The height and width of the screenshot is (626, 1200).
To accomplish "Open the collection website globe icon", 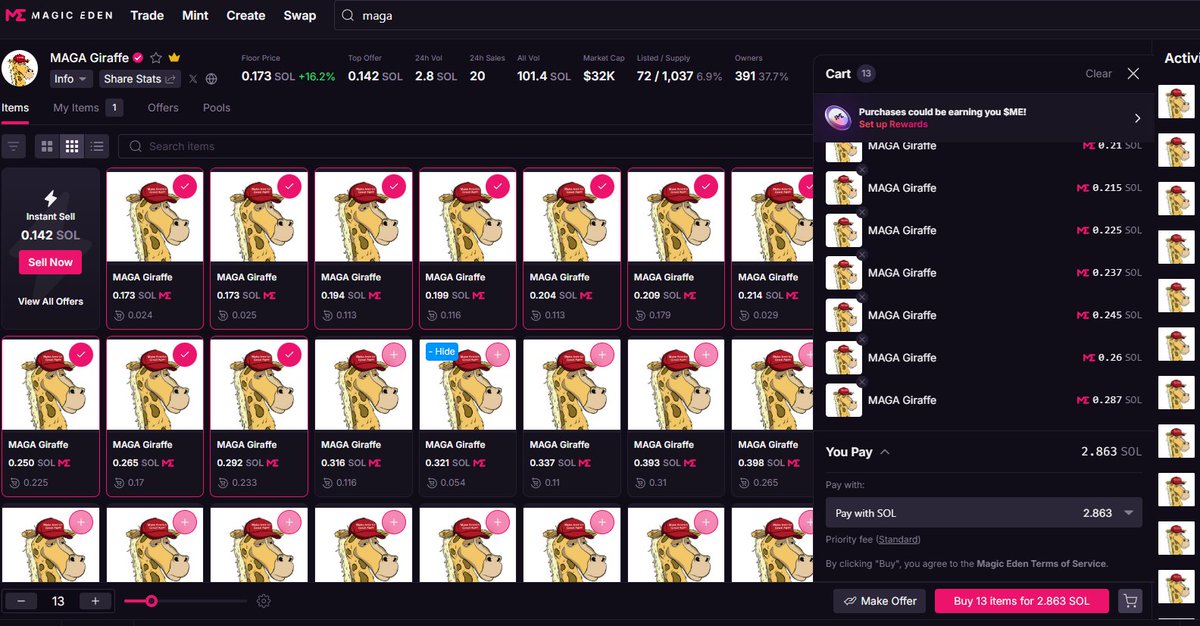I will coord(211,79).
